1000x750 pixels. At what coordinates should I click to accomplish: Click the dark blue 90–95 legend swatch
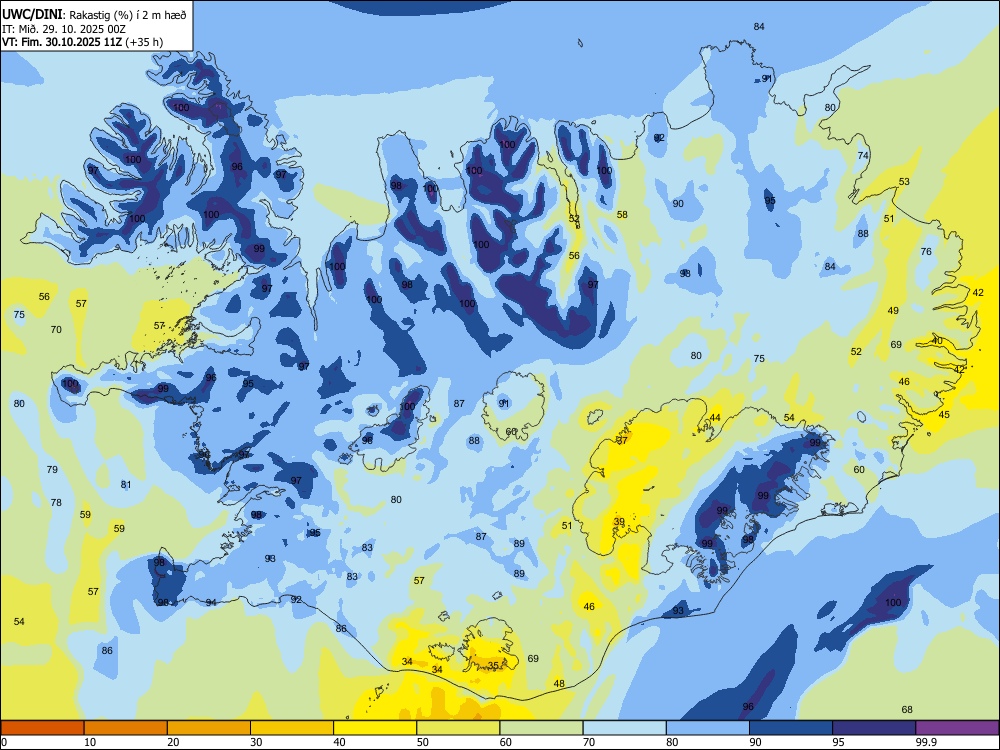[791, 728]
